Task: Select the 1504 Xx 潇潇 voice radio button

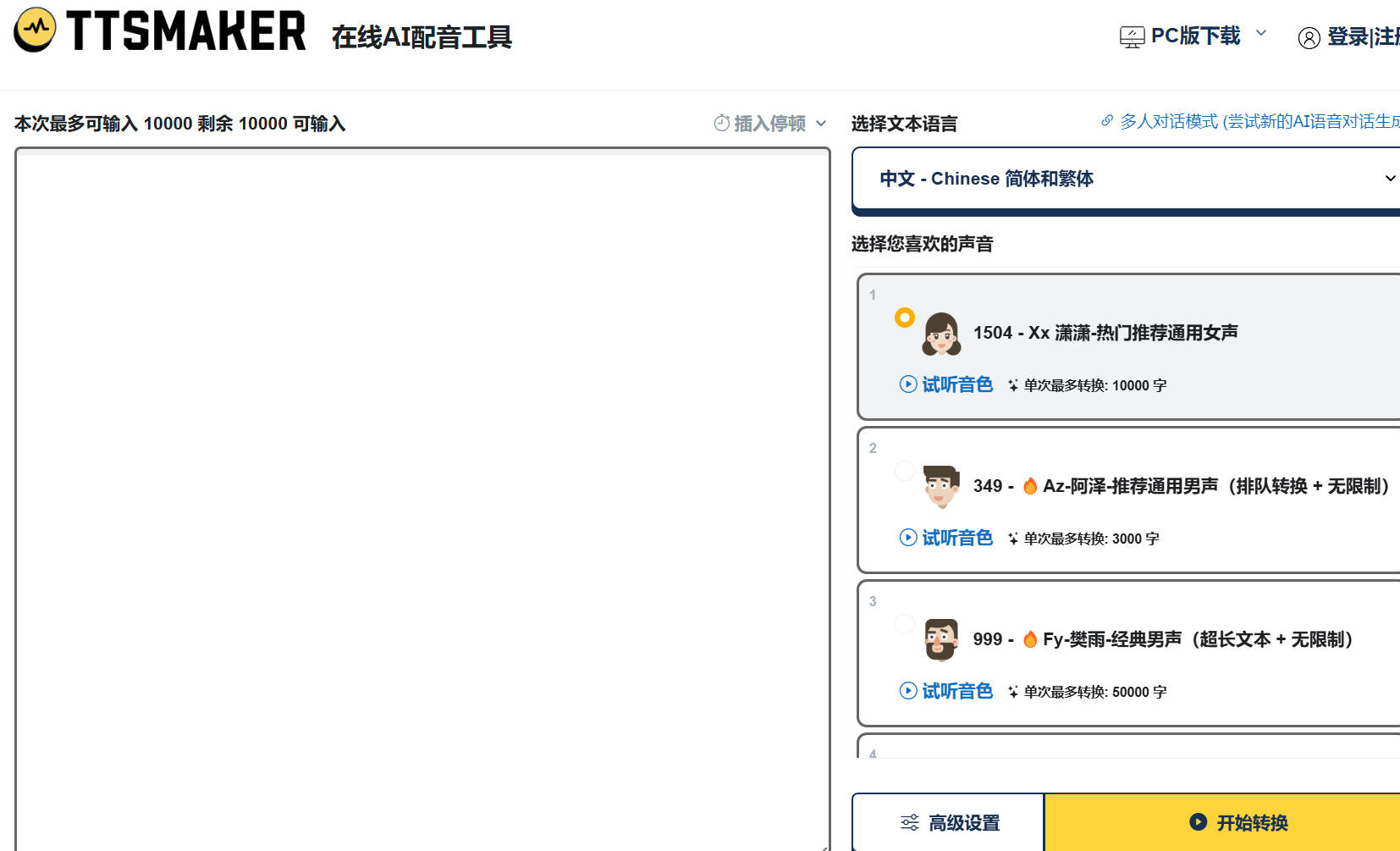Action: (x=905, y=318)
